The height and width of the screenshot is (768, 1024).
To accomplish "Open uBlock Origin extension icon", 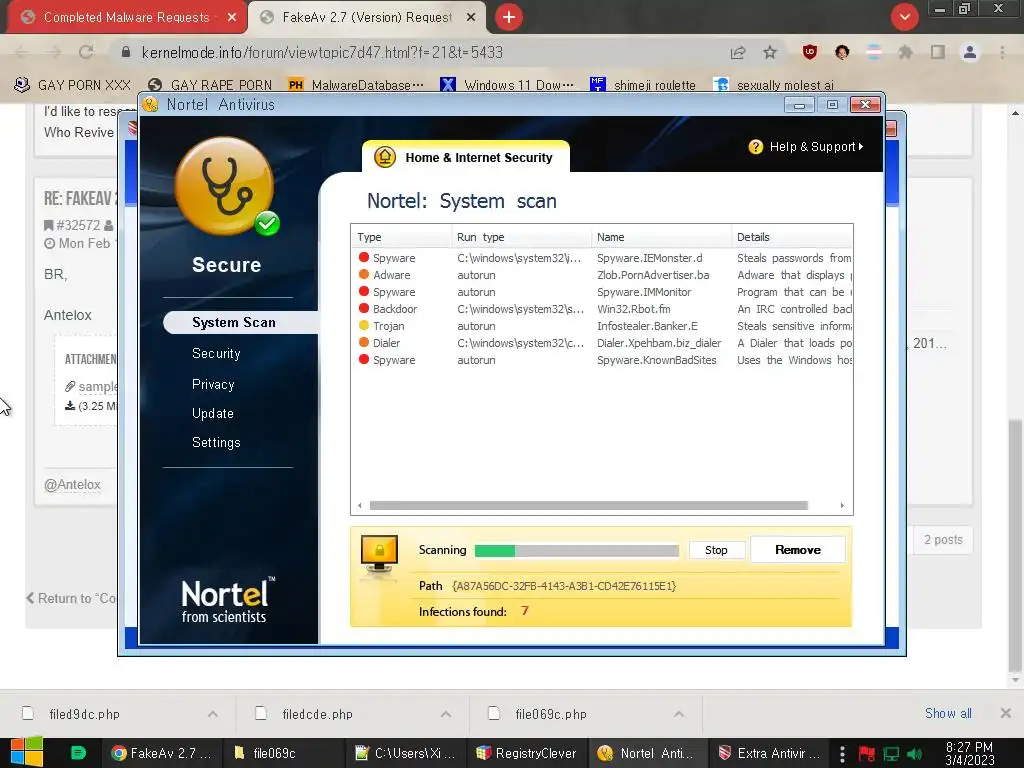I will point(810,52).
